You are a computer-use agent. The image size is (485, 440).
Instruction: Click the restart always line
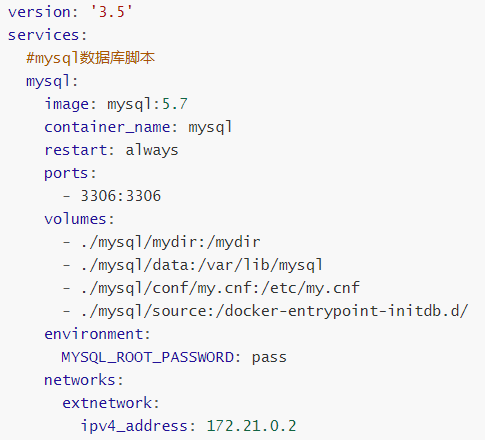(111, 150)
